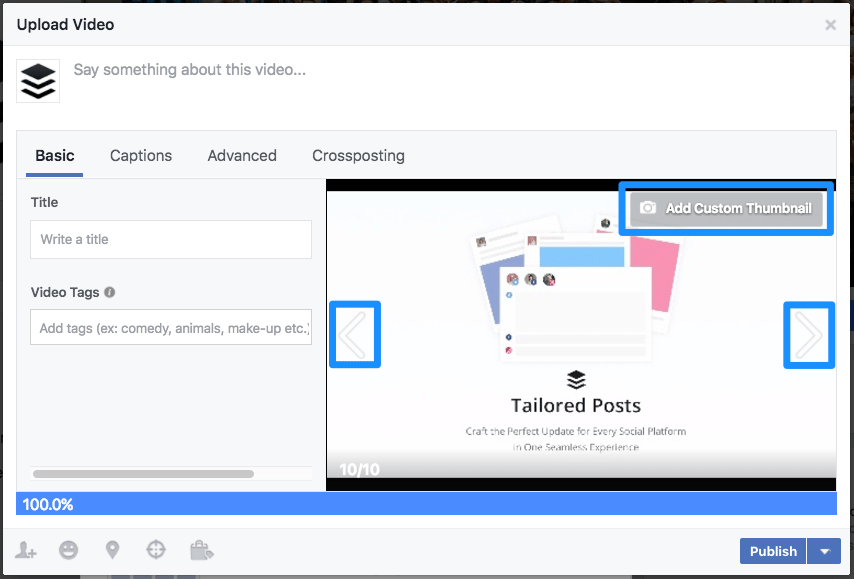Select the Advanced tab
Screen dimensions: 854x579
pos(242,156)
